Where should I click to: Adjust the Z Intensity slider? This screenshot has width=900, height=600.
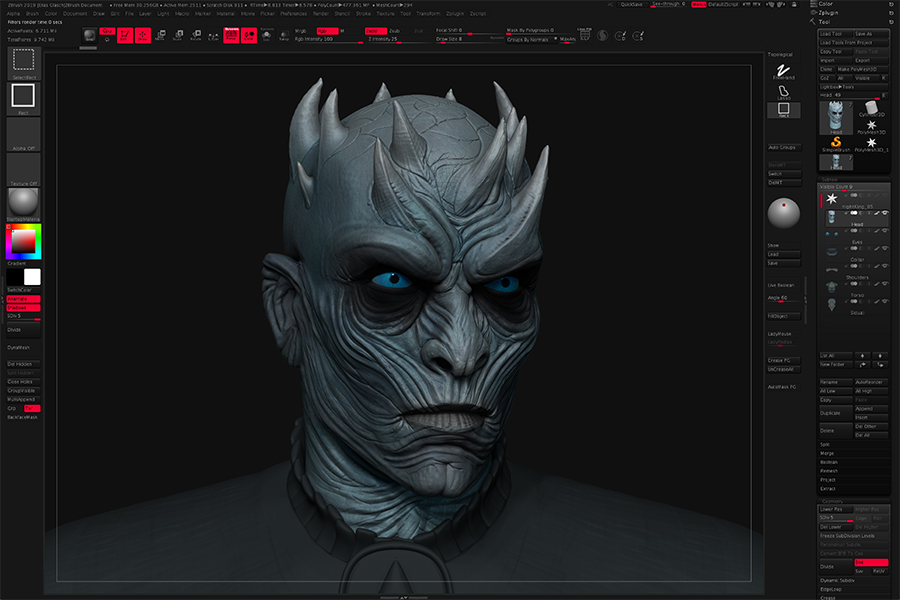(x=399, y=40)
